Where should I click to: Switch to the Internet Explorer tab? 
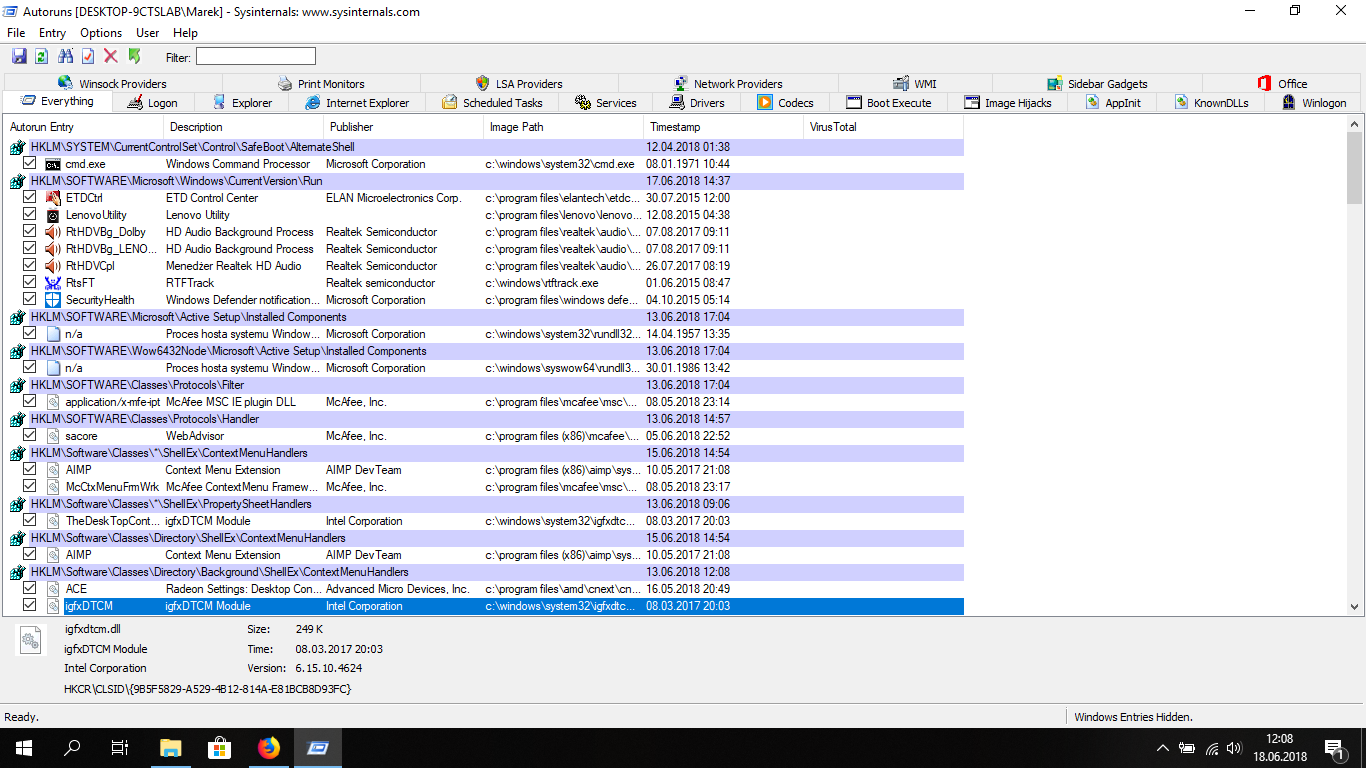point(357,102)
